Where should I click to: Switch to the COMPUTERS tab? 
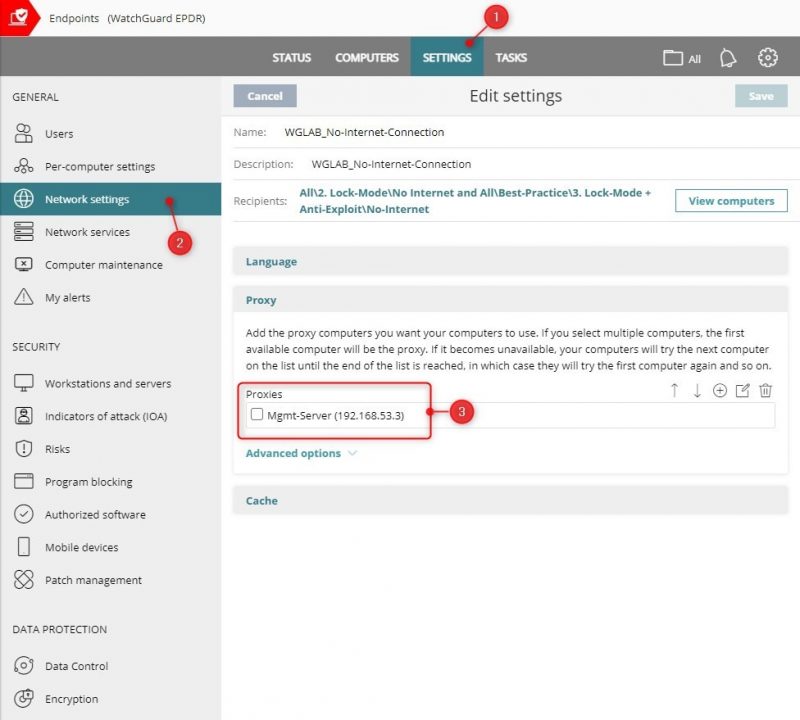366,57
